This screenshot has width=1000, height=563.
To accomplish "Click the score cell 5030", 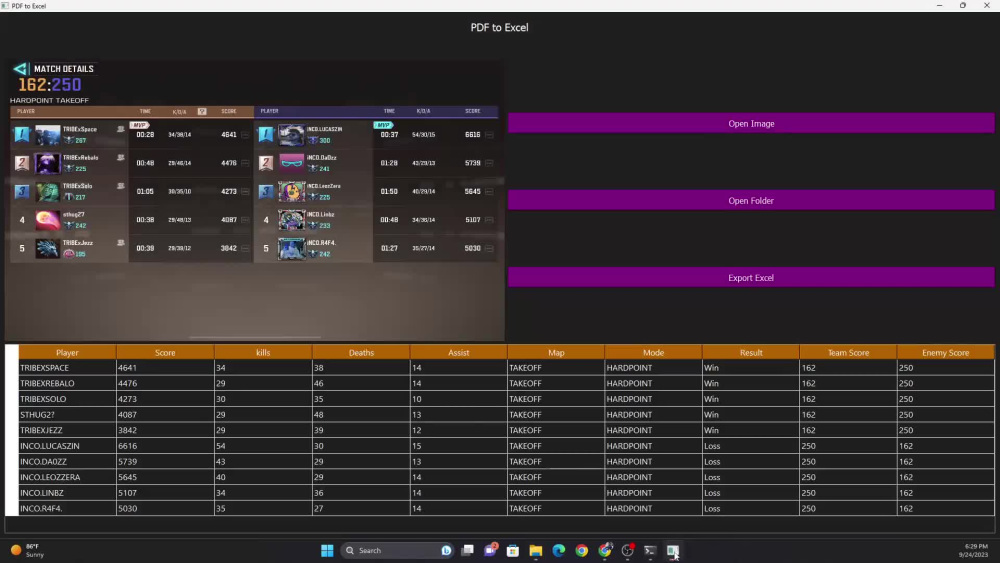I will (165, 508).
